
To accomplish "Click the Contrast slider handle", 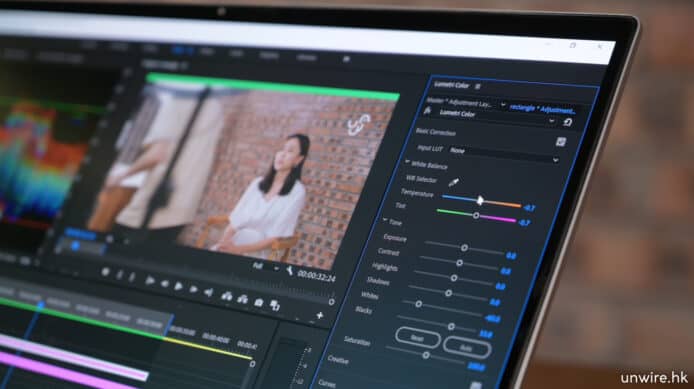I will (x=459, y=263).
